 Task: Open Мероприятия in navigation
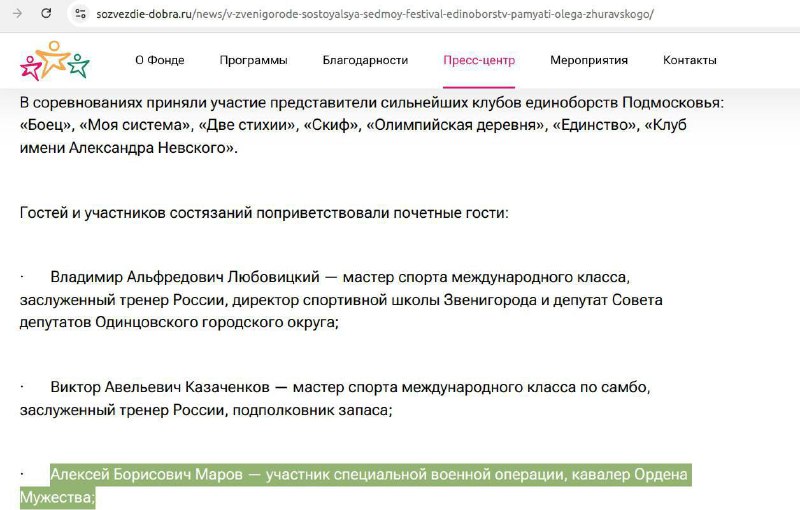coord(589,60)
